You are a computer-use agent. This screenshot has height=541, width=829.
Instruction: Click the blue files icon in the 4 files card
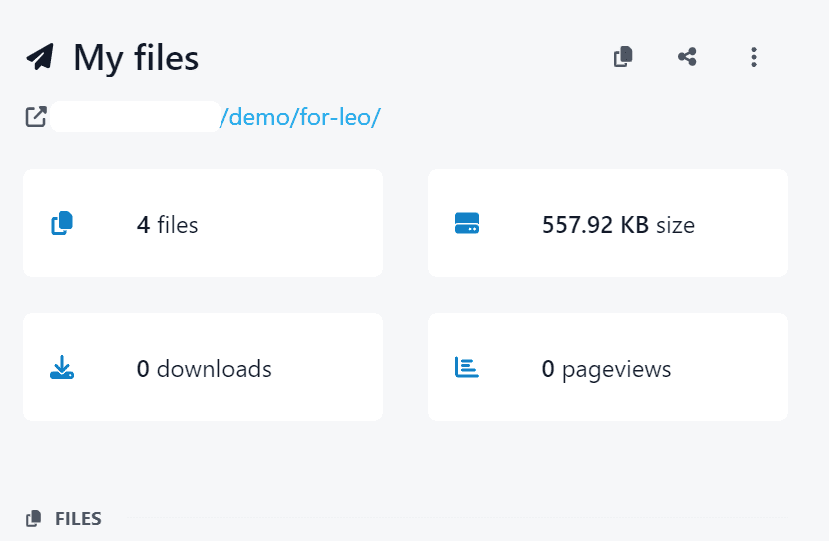[62, 224]
